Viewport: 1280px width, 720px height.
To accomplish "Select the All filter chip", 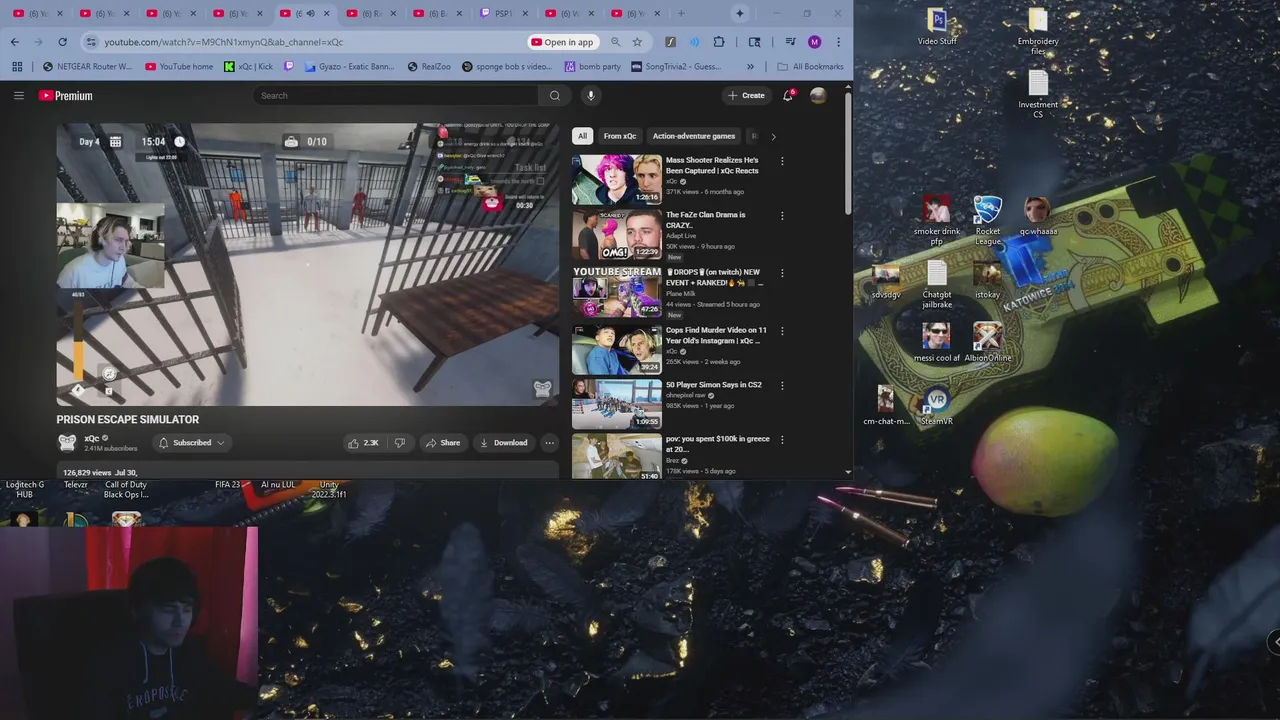I will [582, 136].
